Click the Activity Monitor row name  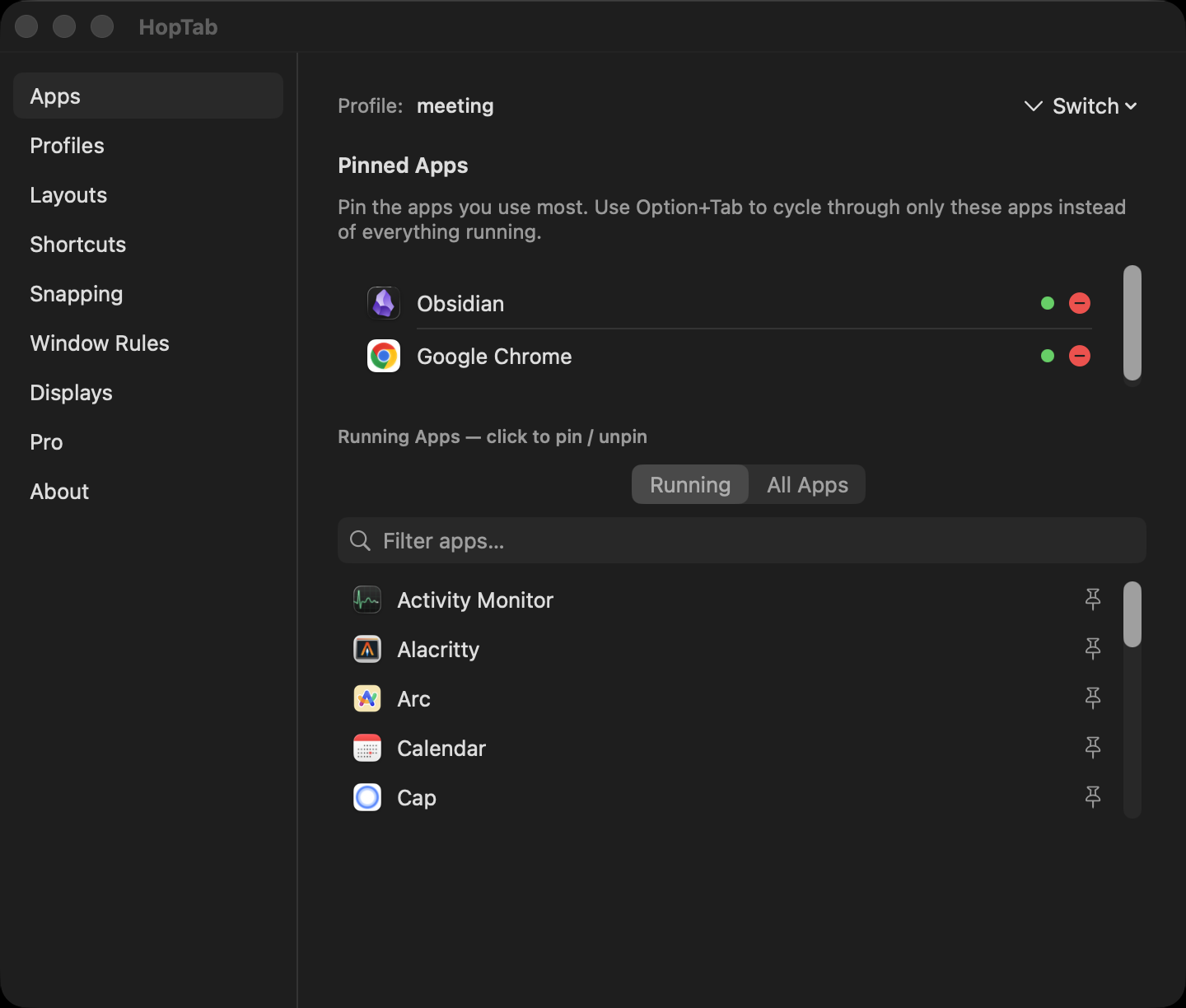tap(475, 600)
